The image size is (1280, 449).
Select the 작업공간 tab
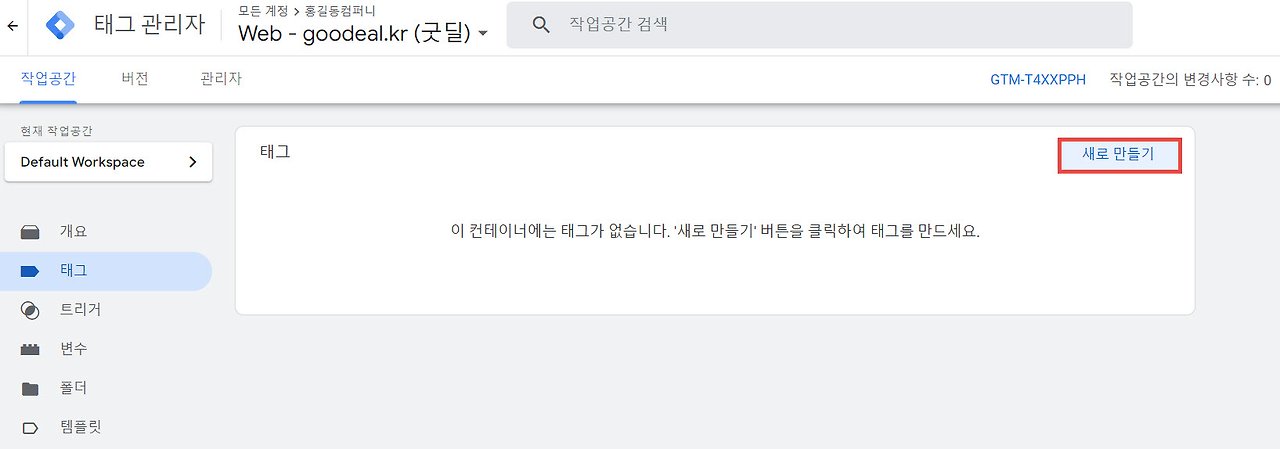pyautogui.click(x=48, y=78)
